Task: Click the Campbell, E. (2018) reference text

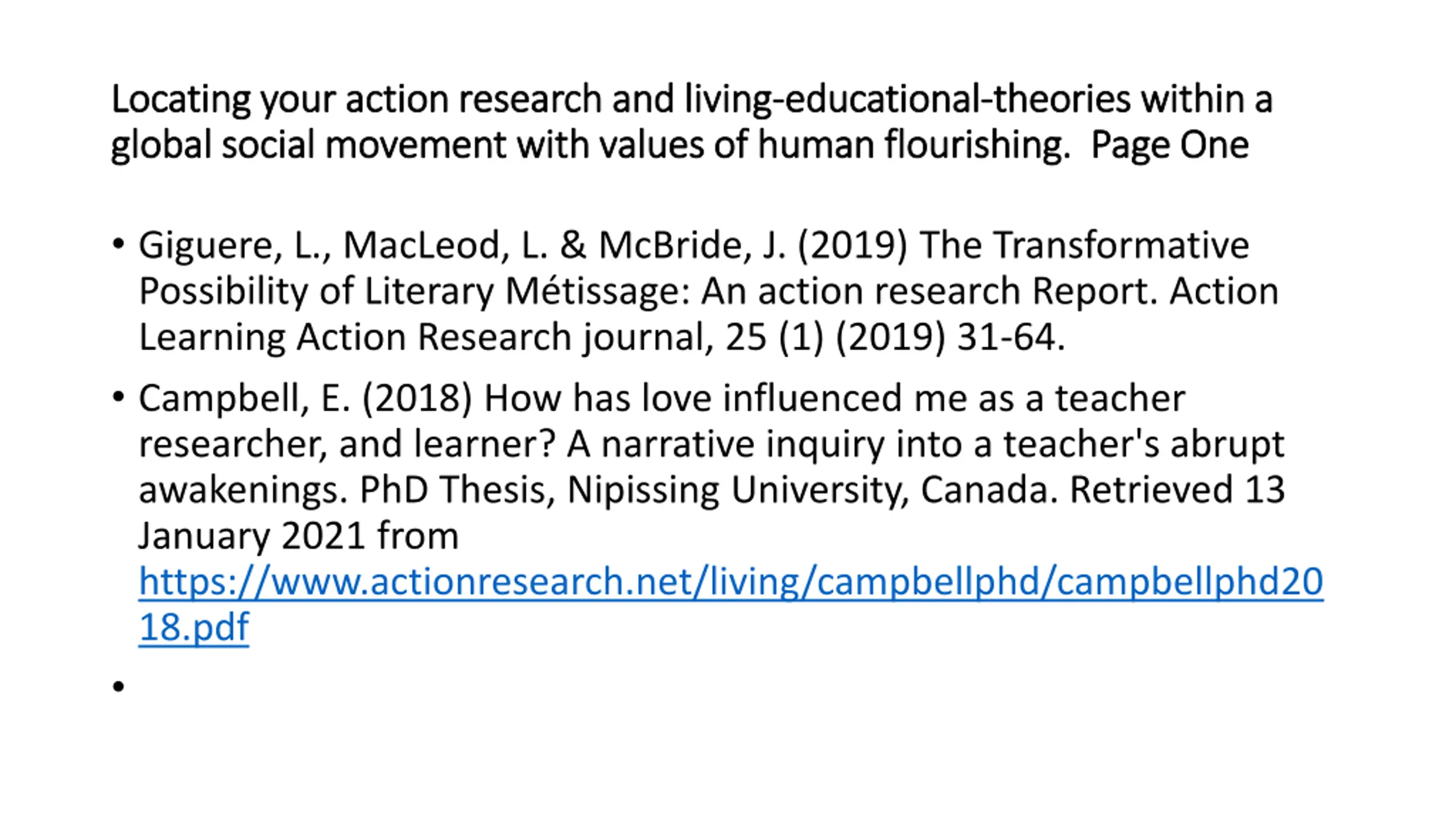Action: click(x=731, y=512)
